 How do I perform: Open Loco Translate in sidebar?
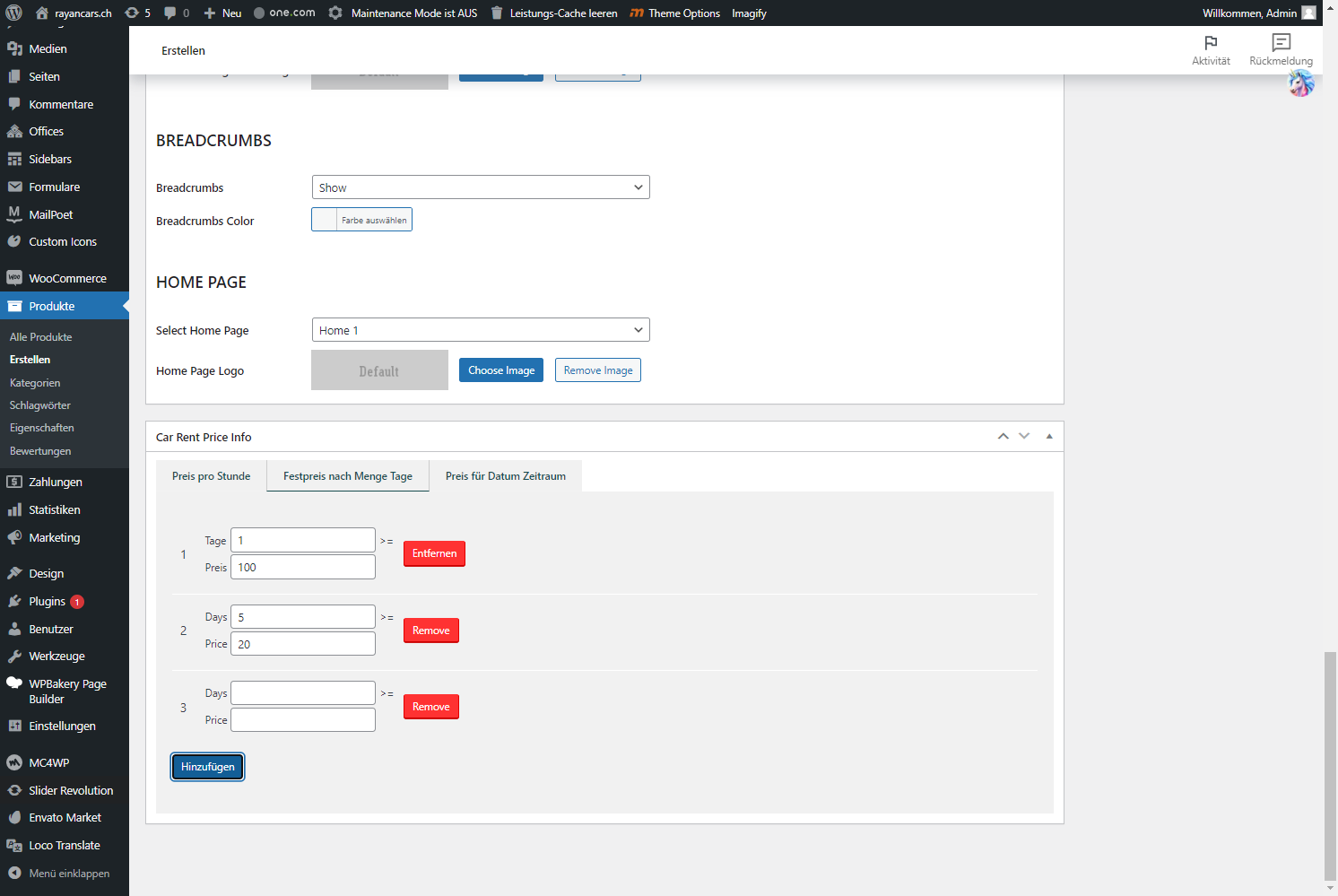tap(65, 845)
